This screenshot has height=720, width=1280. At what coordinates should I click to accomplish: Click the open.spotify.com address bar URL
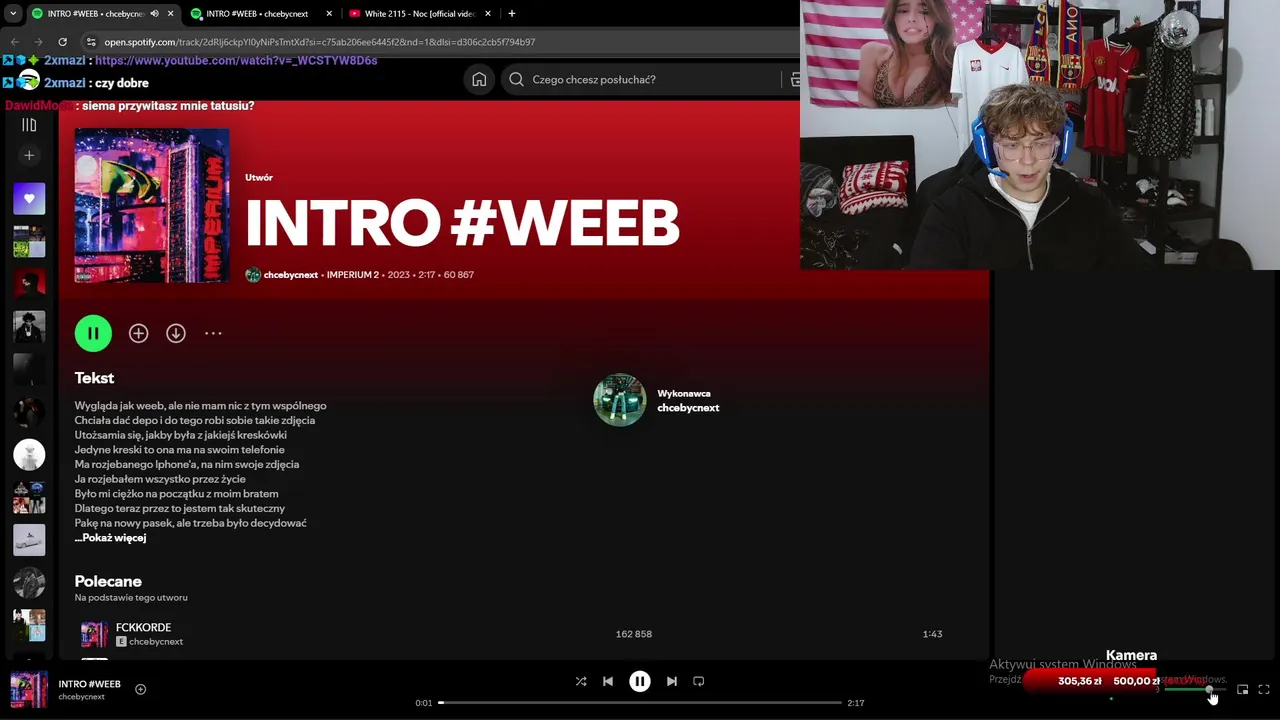tap(320, 42)
